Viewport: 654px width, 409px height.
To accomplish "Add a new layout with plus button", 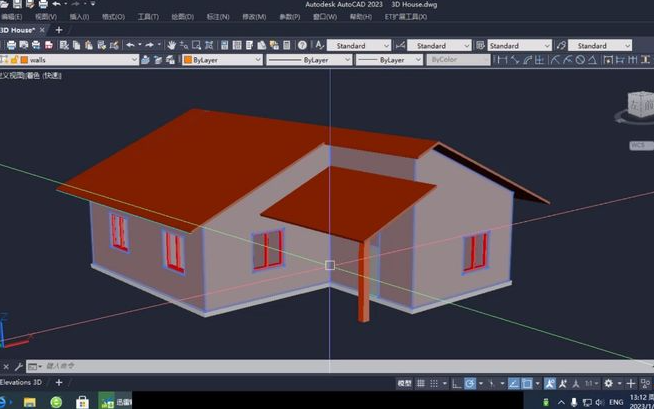I will tap(59, 382).
